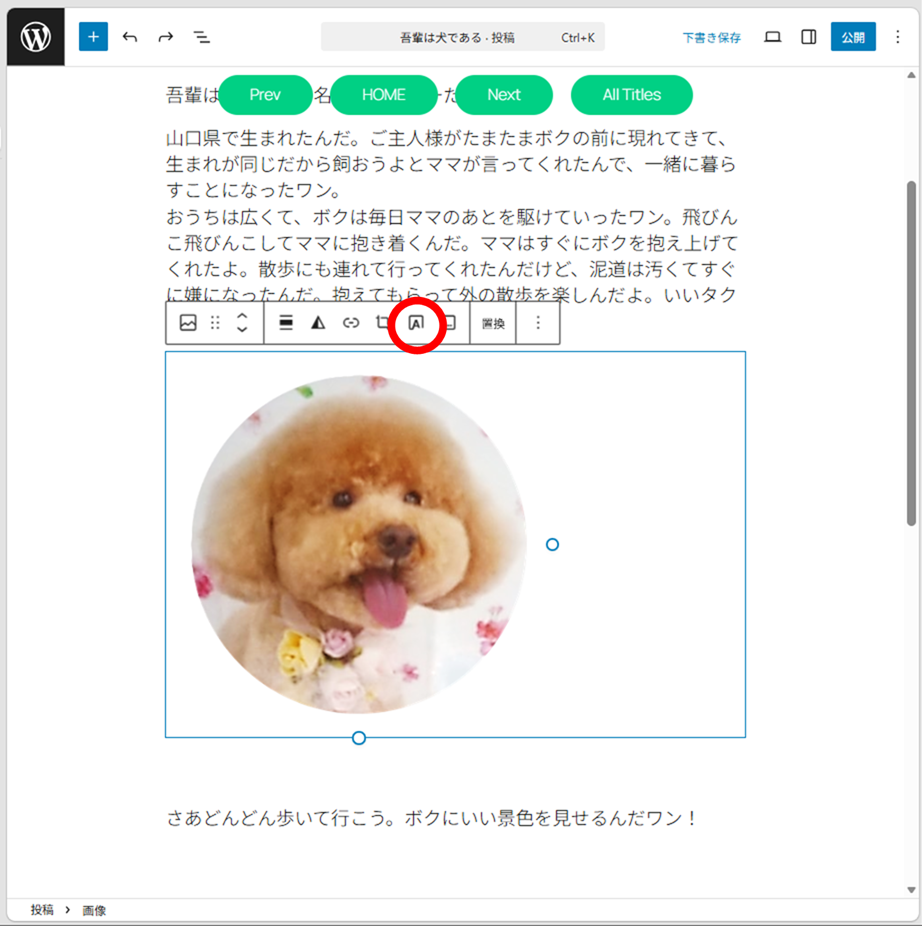Open block options three-dot menu
922x926 pixels.
[x=538, y=323]
